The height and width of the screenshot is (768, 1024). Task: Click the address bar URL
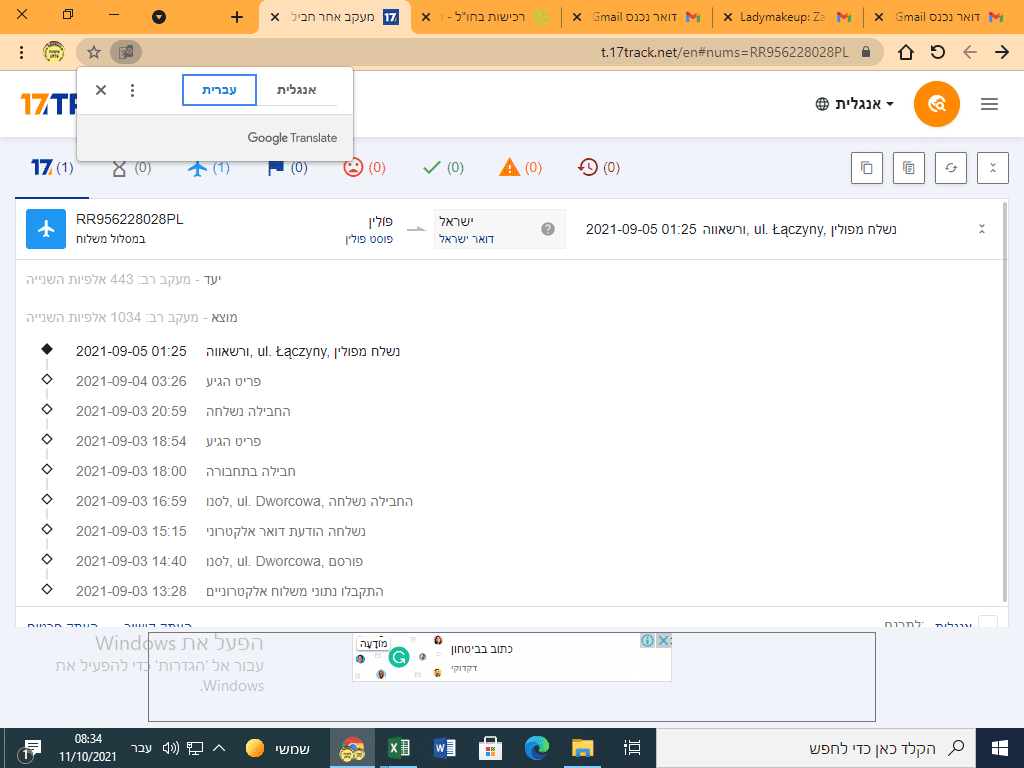(724, 52)
